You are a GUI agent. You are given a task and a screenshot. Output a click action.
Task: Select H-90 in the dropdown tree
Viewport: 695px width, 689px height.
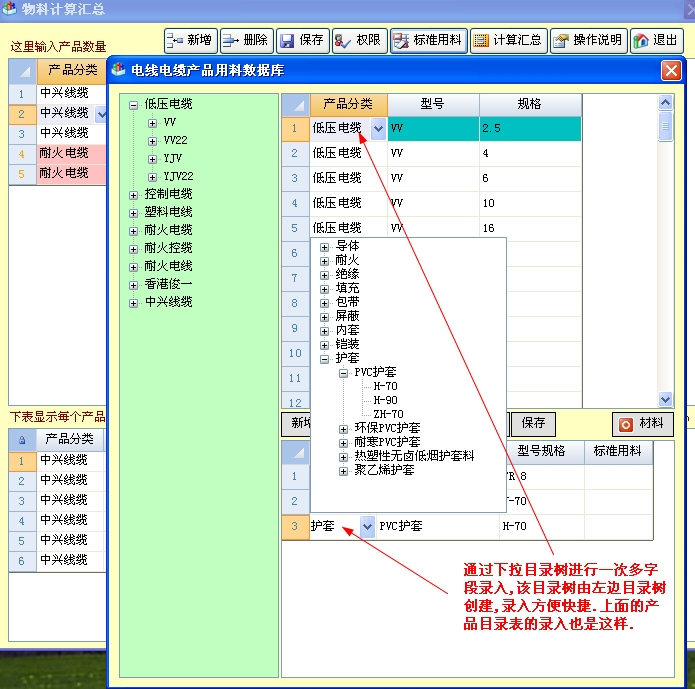point(386,400)
